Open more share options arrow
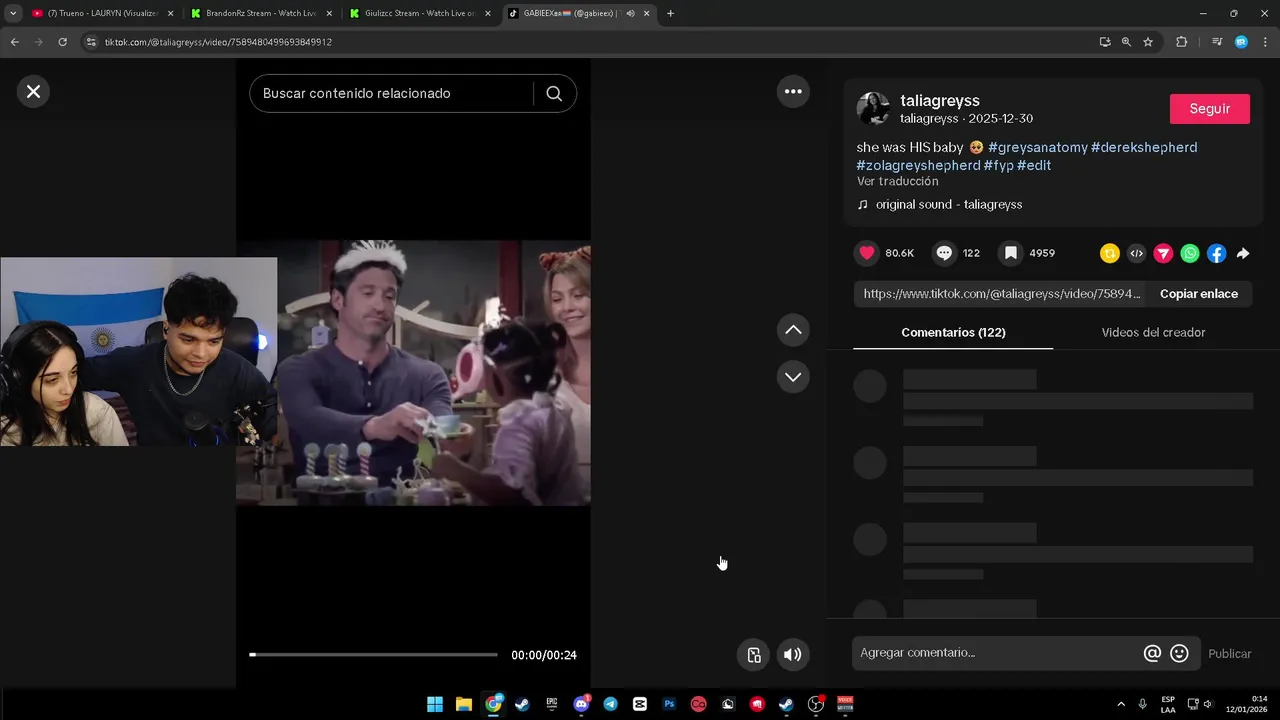Screen dimensions: 1280x720 point(1243,254)
